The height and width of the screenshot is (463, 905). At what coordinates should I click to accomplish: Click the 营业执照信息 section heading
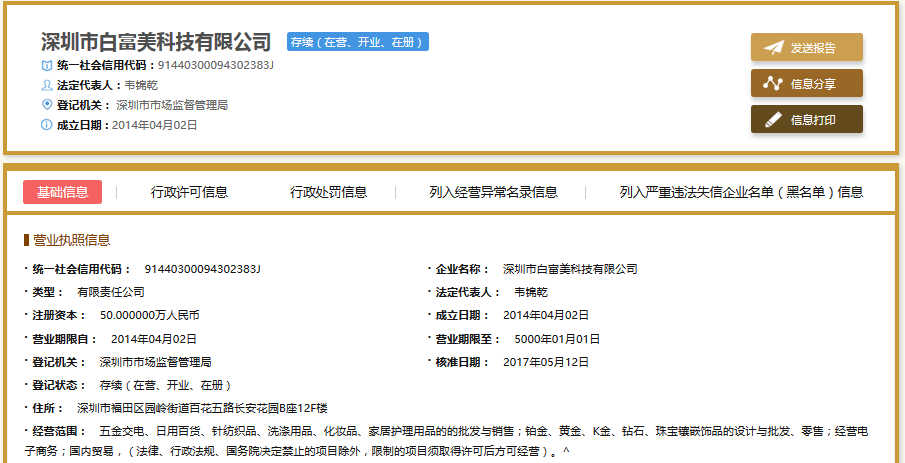[x=72, y=240]
